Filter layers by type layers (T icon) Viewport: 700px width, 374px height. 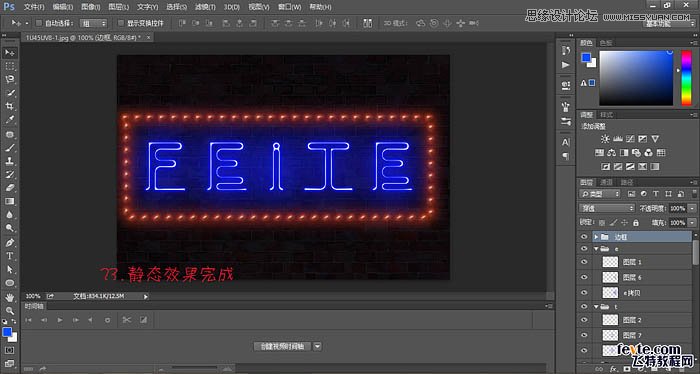point(655,194)
